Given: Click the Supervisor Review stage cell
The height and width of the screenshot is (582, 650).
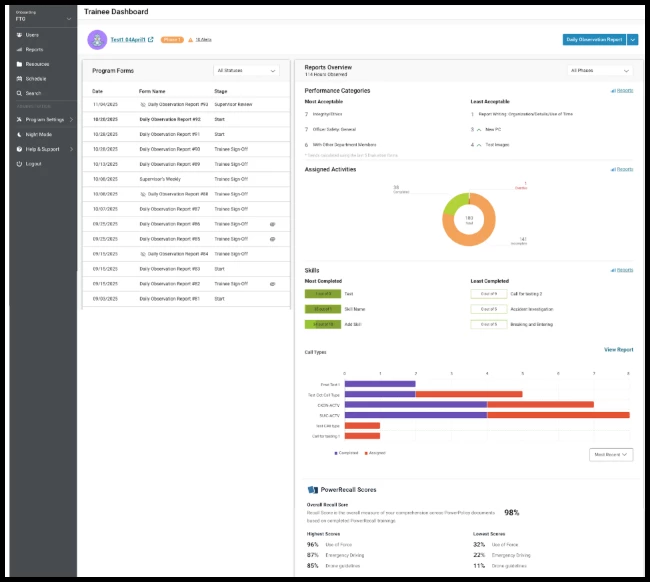Looking at the screenshot, I should (233, 104).
